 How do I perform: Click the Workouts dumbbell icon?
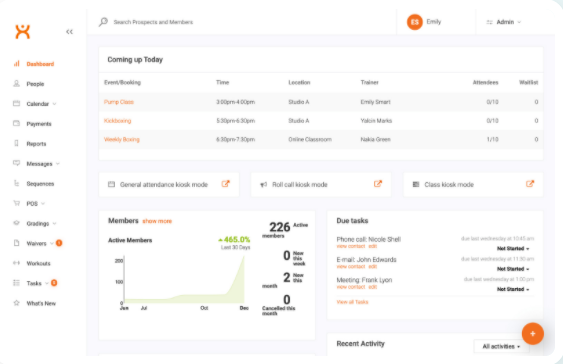tap(17, 263)
